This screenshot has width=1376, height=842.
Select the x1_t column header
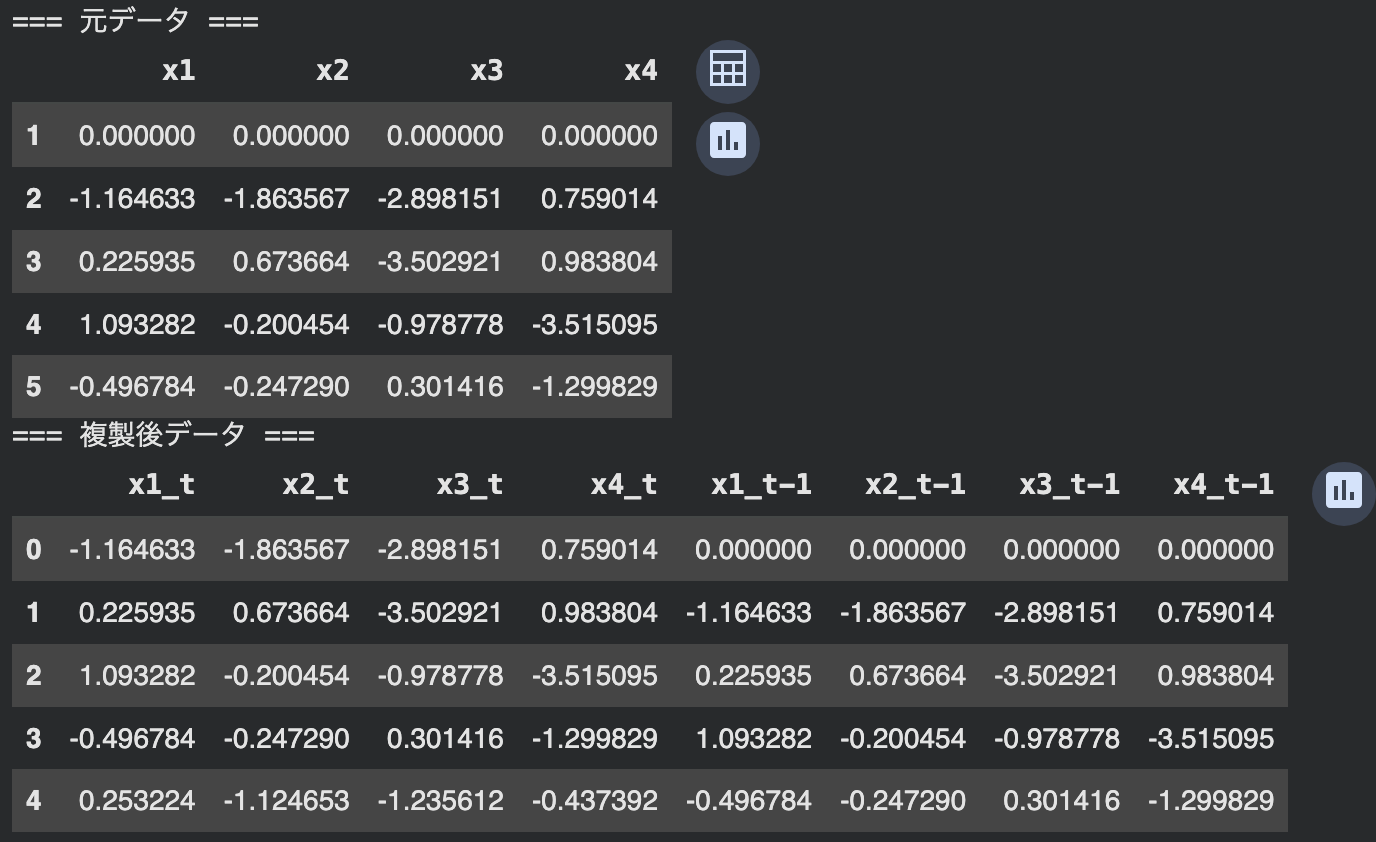click(161, 485)
